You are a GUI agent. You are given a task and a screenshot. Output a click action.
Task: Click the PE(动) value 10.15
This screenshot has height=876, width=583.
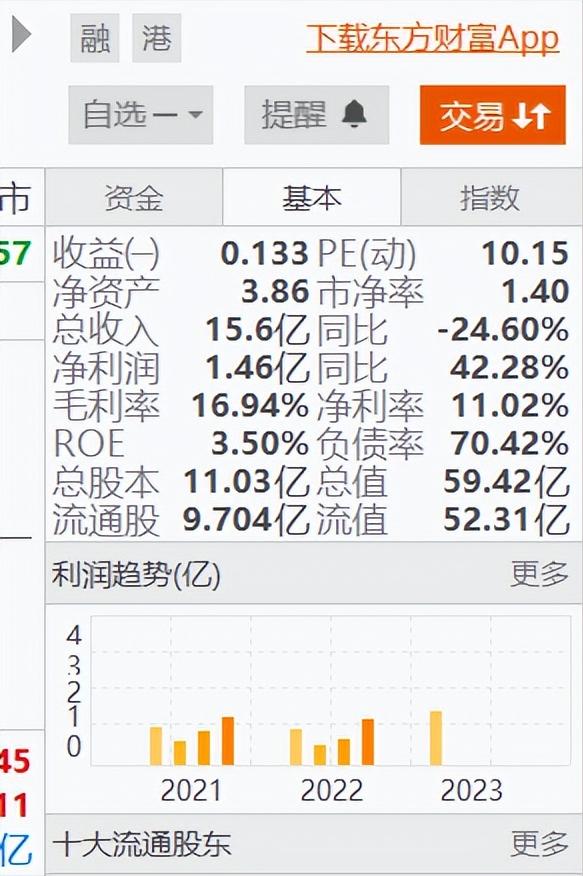525,254
